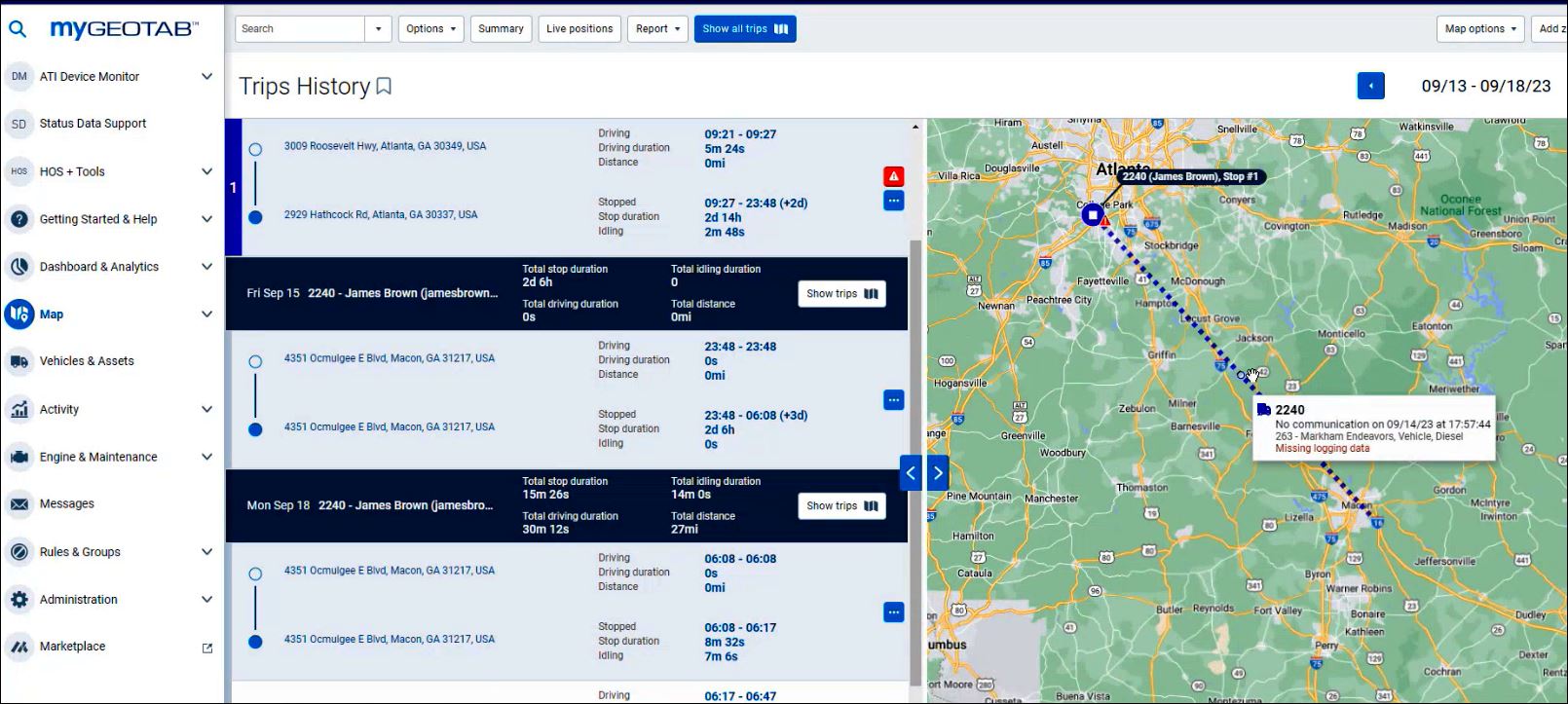
Task: Open more options for Hathcock Rd trip
Action: click(893, 201)
